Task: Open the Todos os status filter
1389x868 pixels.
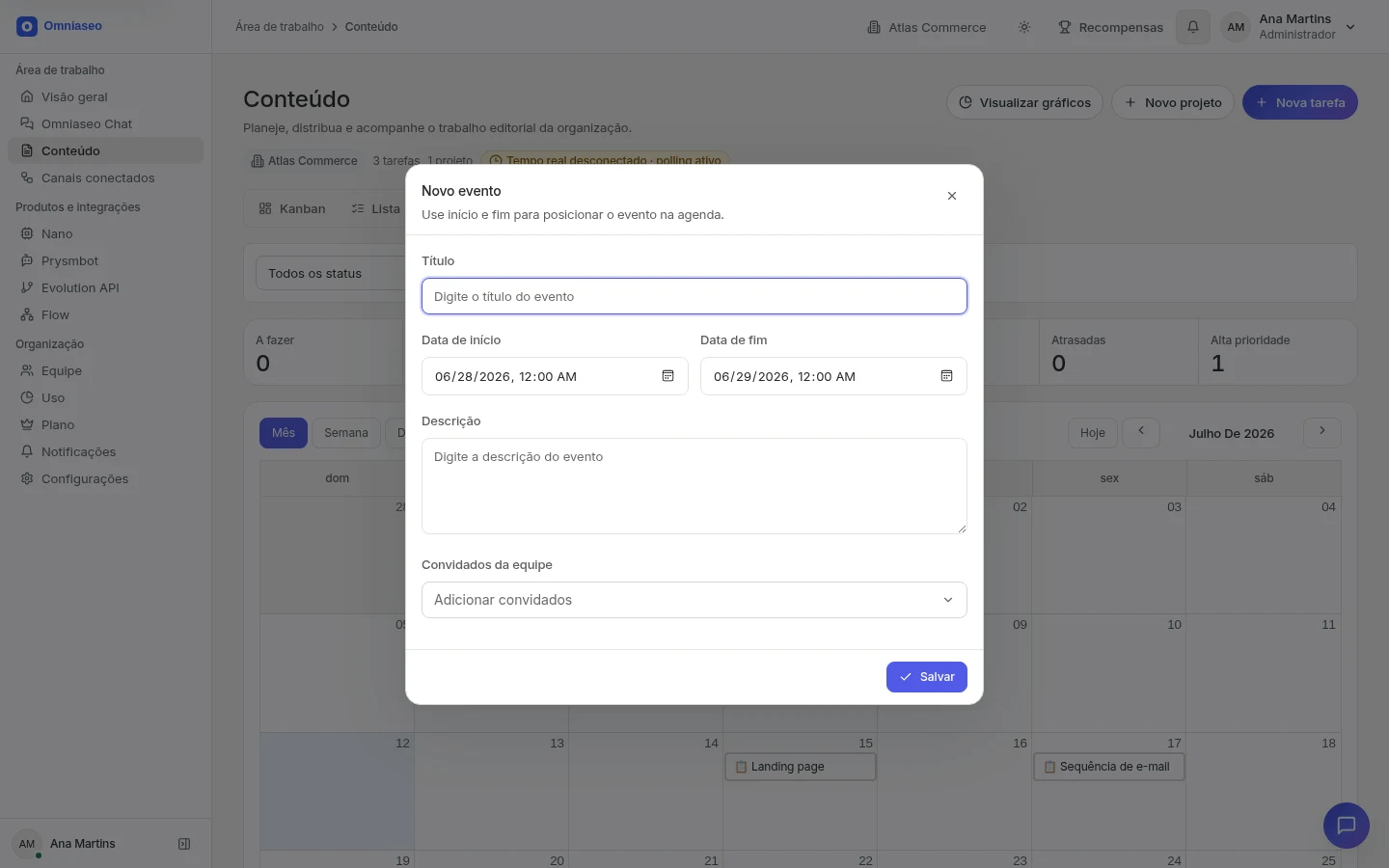Action: pos(330,274)
